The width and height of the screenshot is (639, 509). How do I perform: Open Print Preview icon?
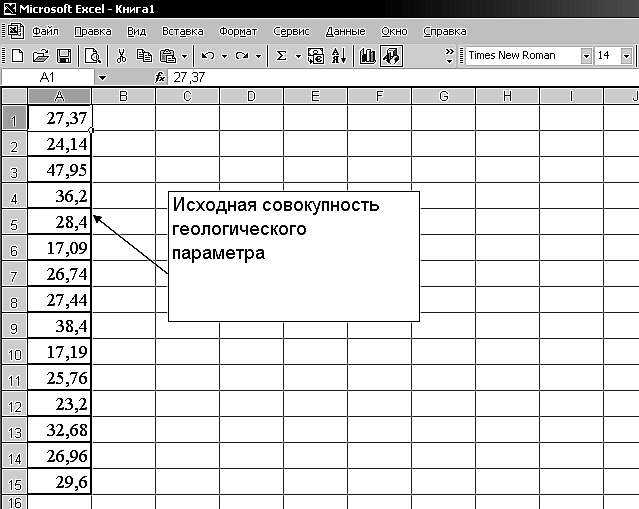tap(93, 55)
